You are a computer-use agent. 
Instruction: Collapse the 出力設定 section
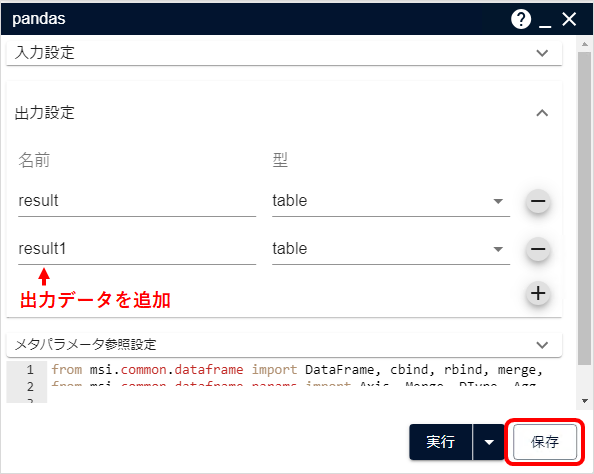542,113
